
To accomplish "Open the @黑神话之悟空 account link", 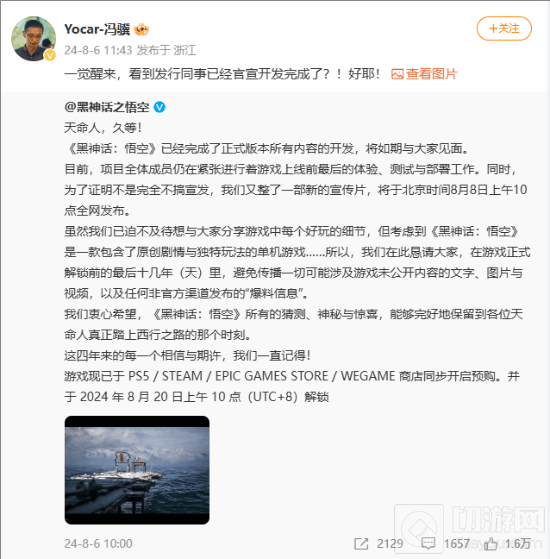I will point(107,107).
